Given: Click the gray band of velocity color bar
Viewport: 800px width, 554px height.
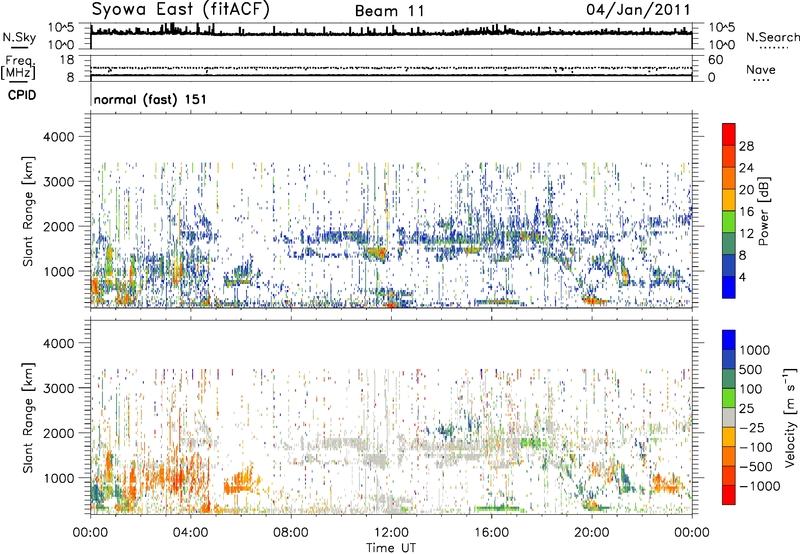Looking at the screenshot, I should tap(729, 418).
